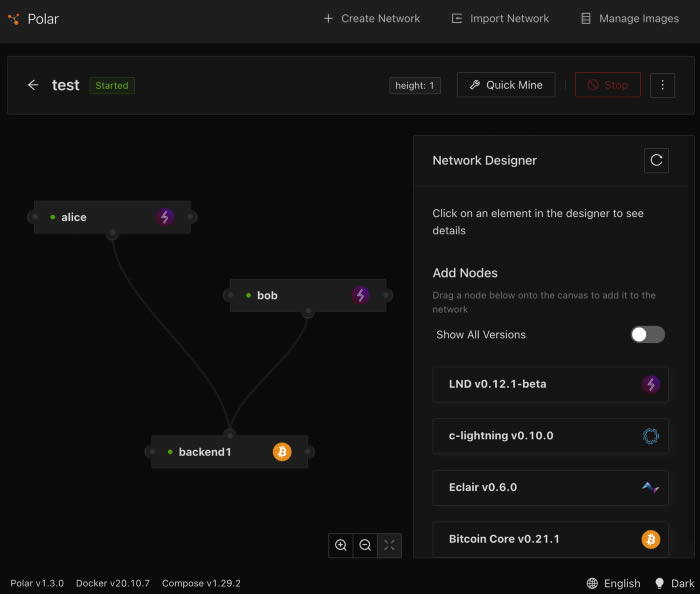
Task: Open Manage Images from top menu
Action: click(x=630, y=19)
